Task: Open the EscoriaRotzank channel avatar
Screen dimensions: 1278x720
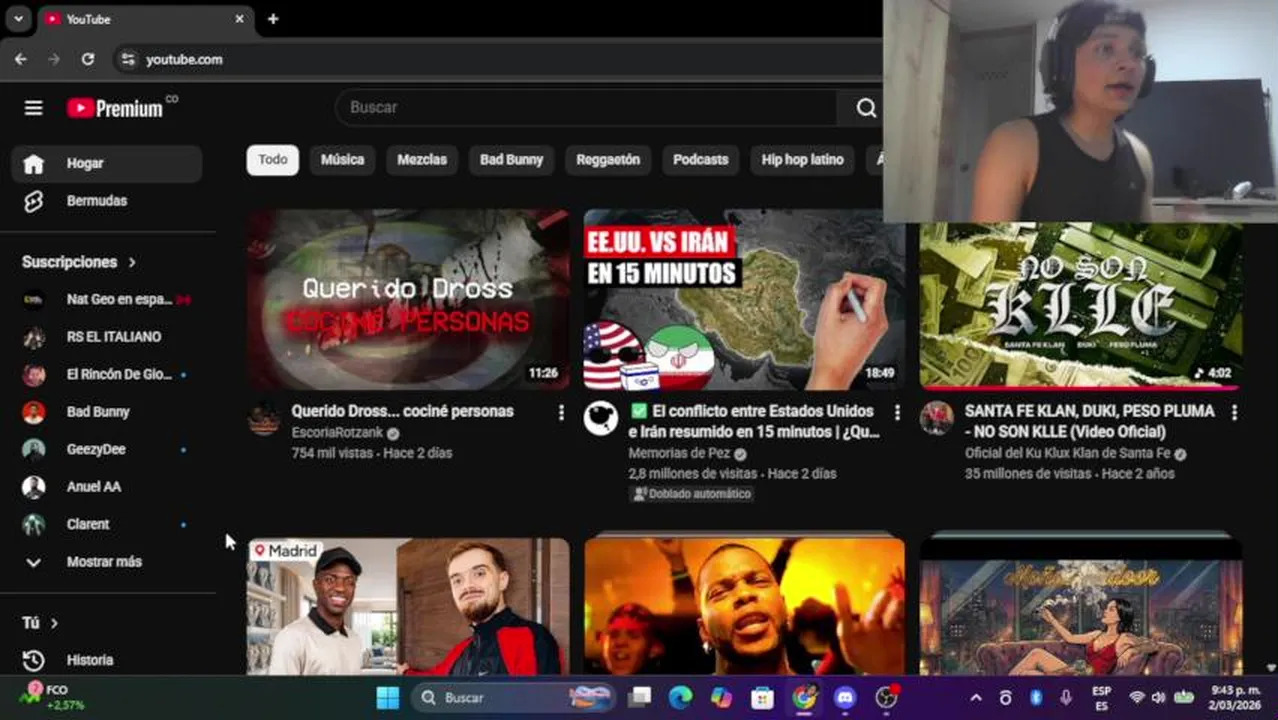Action: tap(264, 419)
